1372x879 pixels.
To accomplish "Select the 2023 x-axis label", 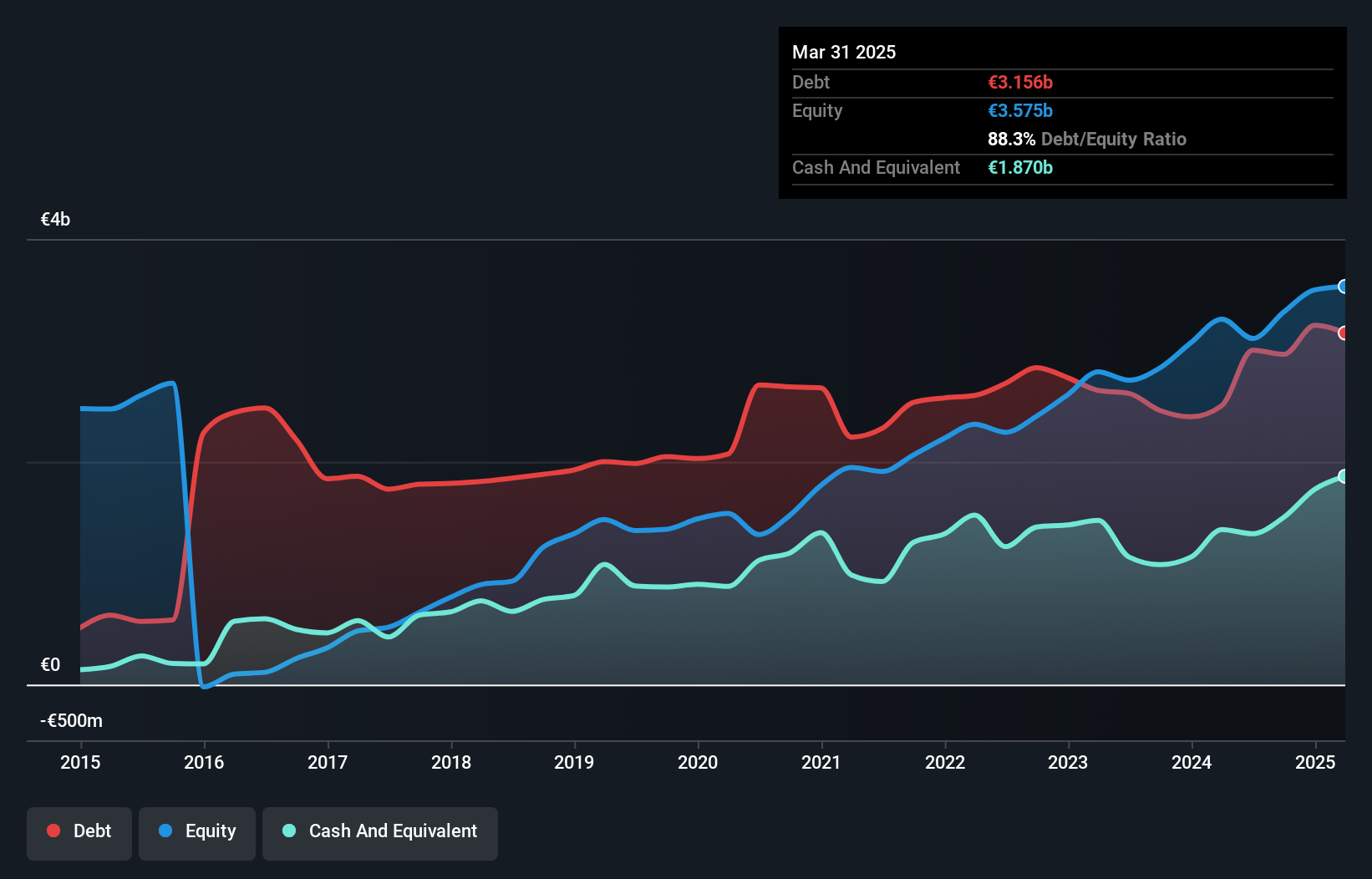I will point(1068,762).
